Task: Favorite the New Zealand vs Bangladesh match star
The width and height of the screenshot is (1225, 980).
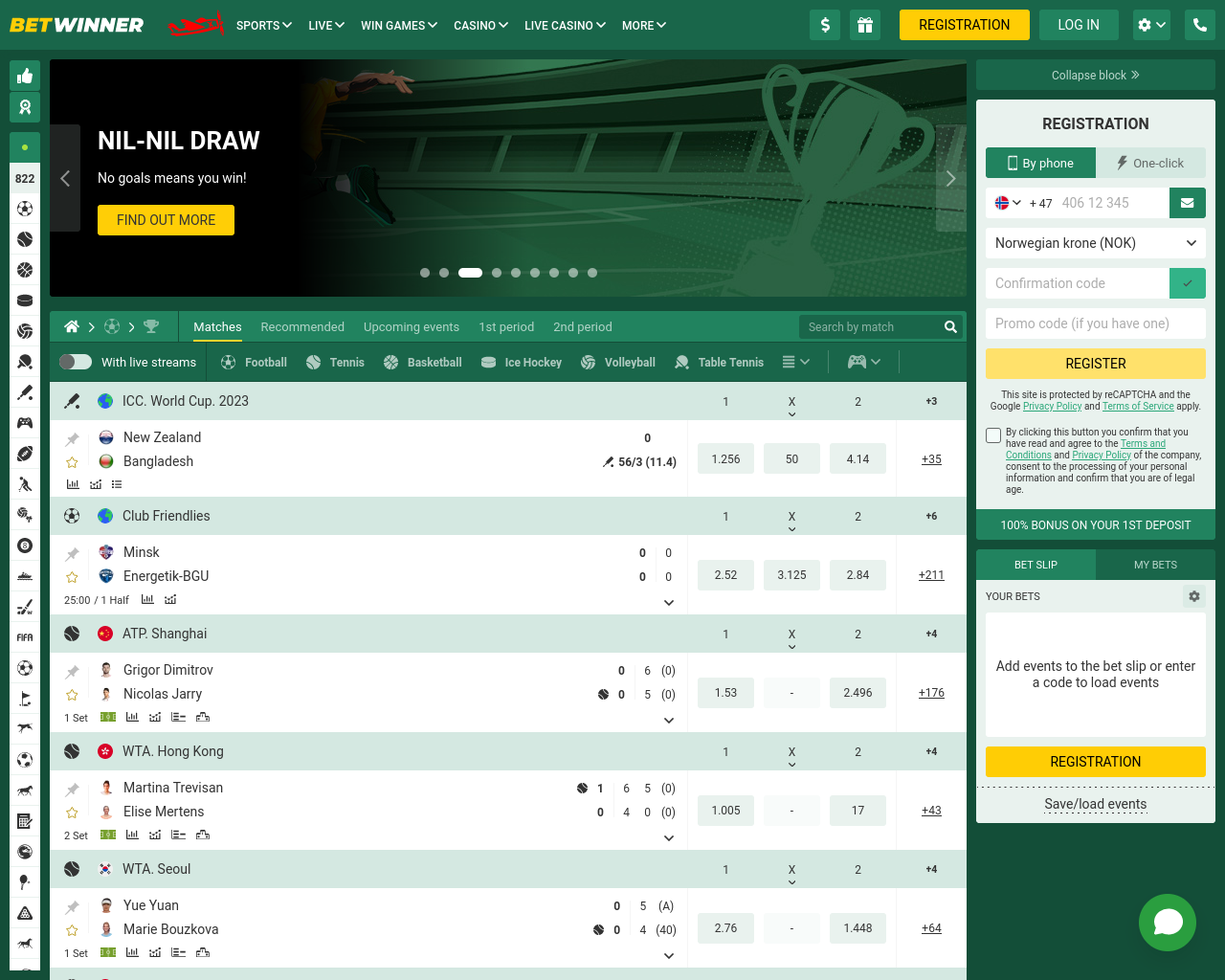Action: [x=72, y=462]
